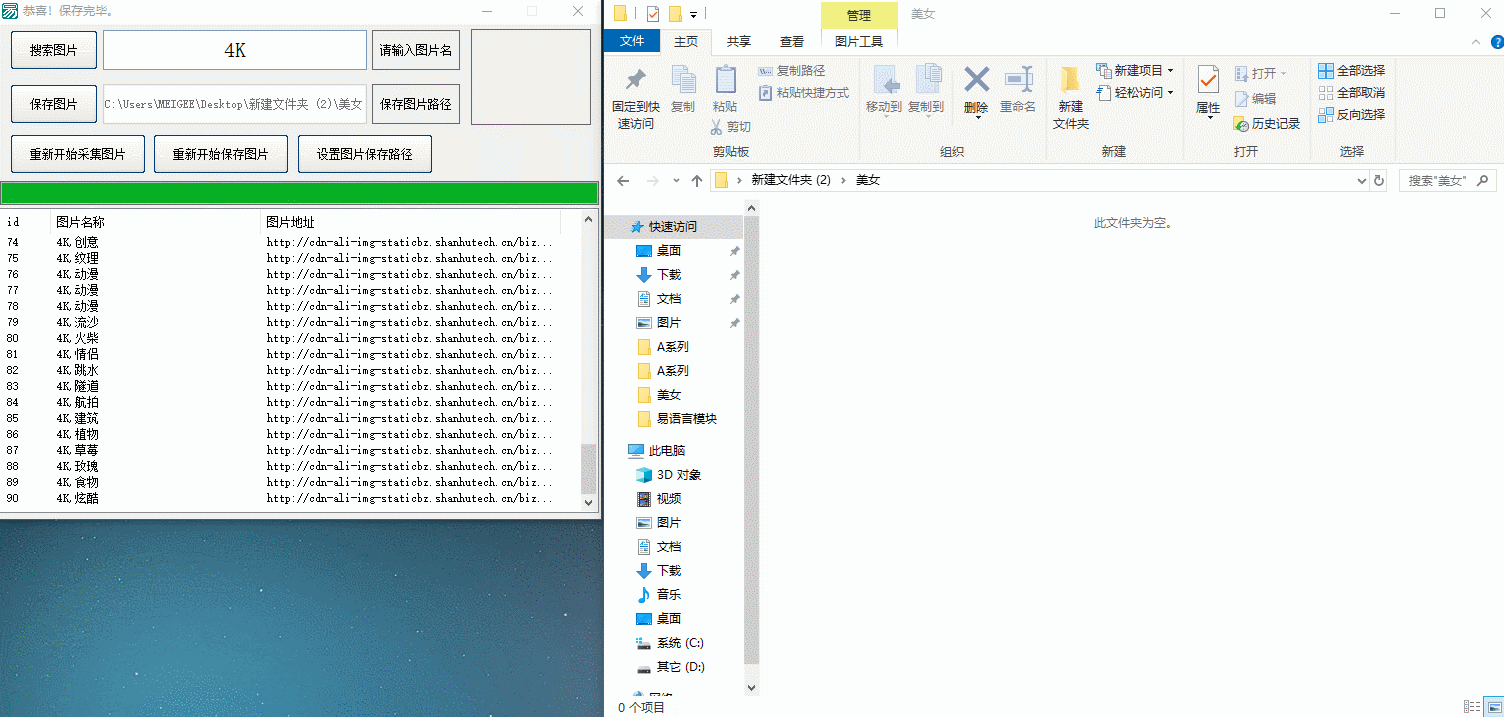Open the address bar history dropdown arrow
Image resolution: width=1504 pixels, height=717 pixels.
tap(1362, 180)
